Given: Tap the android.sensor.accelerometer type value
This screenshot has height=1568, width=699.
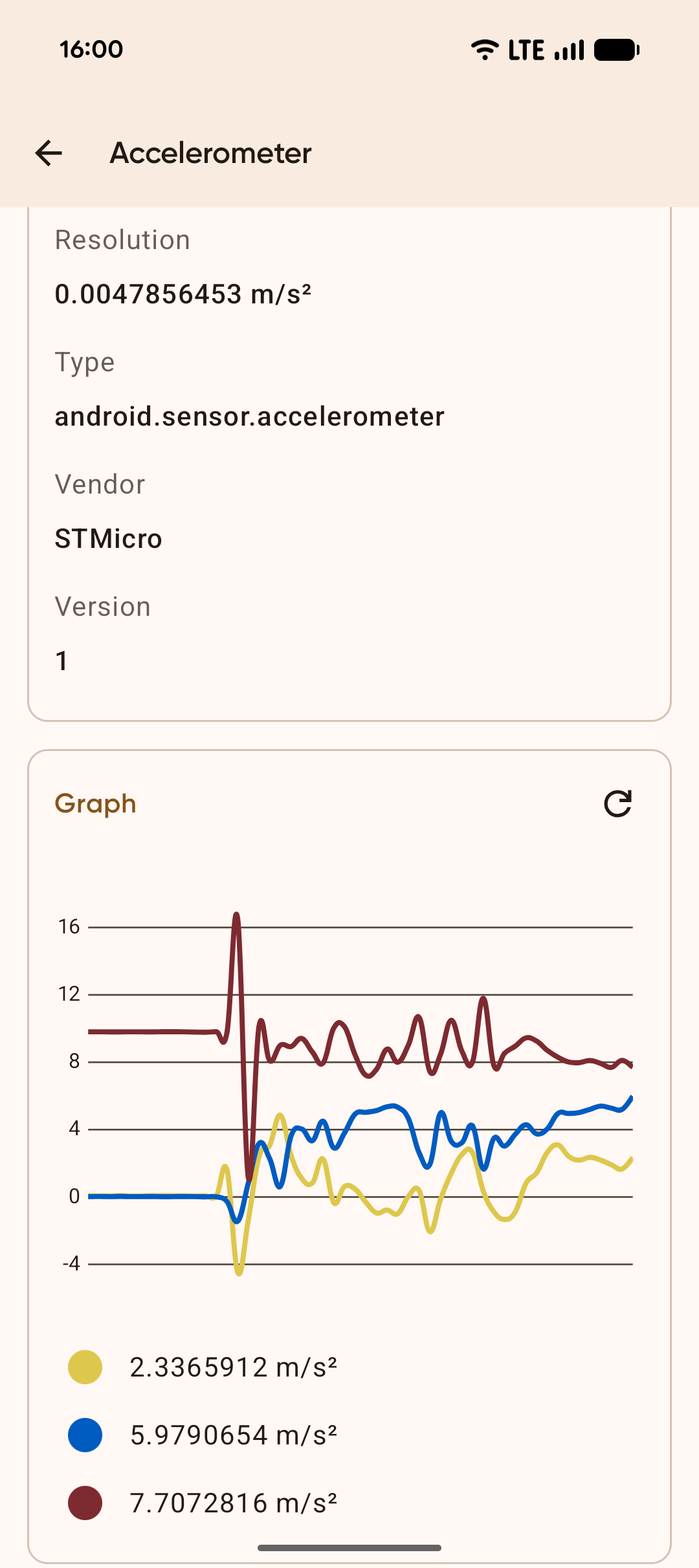Looking at the screenshot, I should coord(249,417).
